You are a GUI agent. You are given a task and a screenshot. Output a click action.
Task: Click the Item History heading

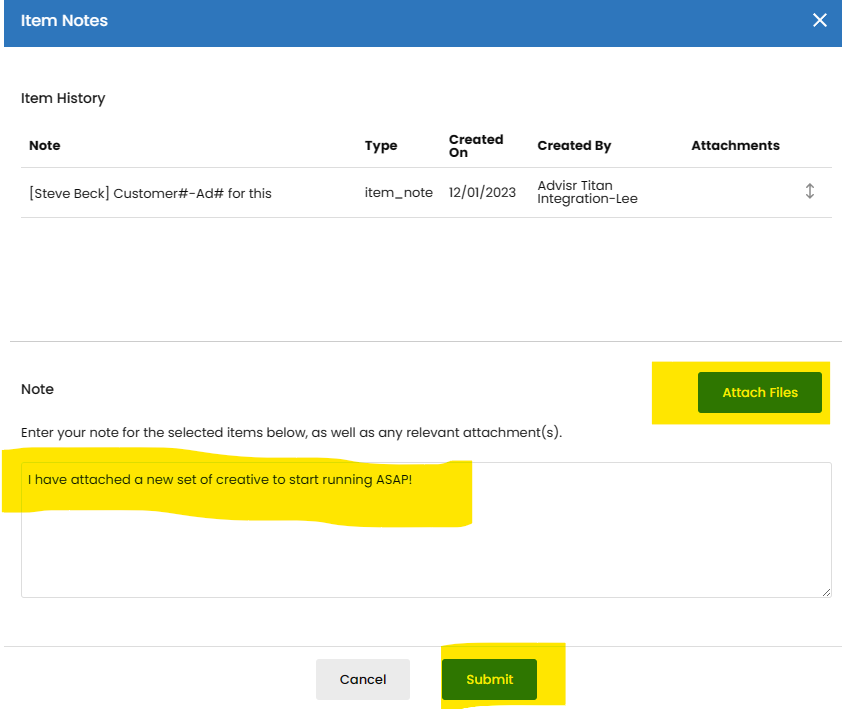63,98
